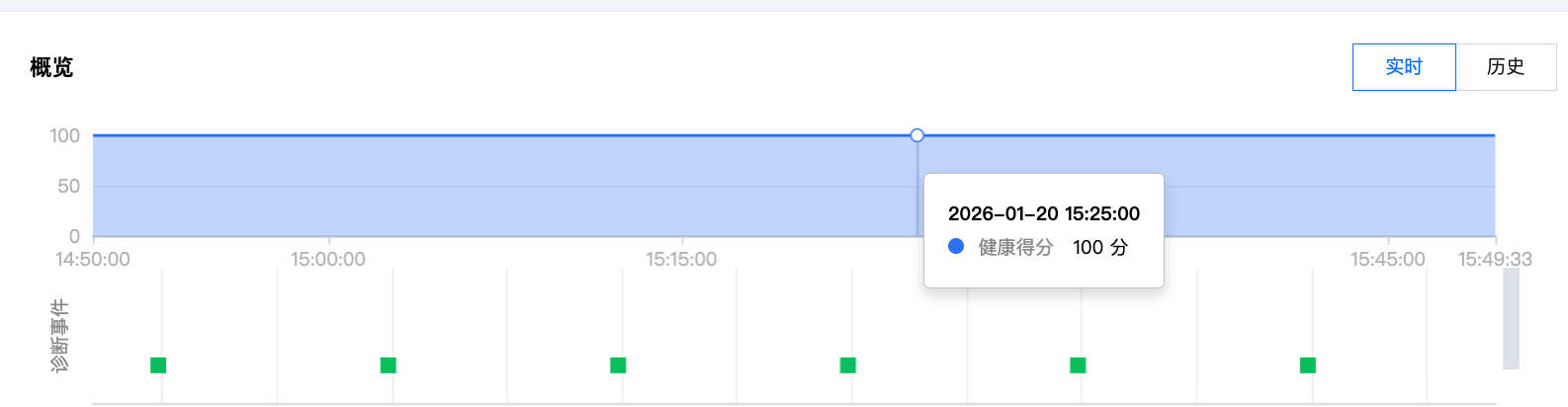This screenshot has width=1568, height=407.
Task: Click the first green diagnostic event square
Action: [x=158, y=366]
